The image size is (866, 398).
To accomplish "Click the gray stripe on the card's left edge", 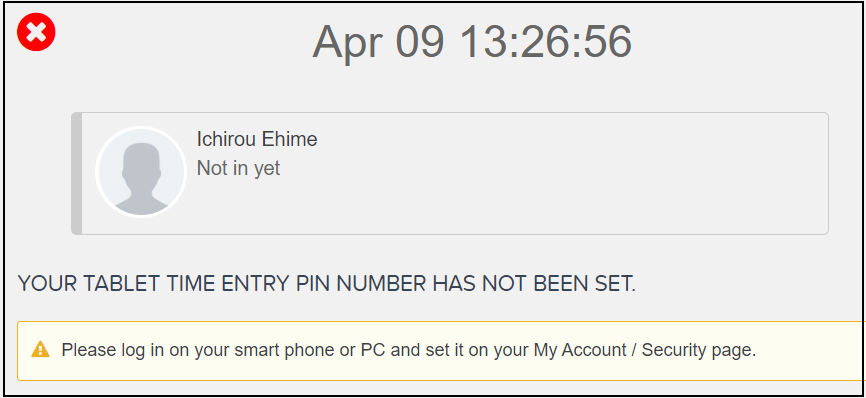I will coord(77,173).
